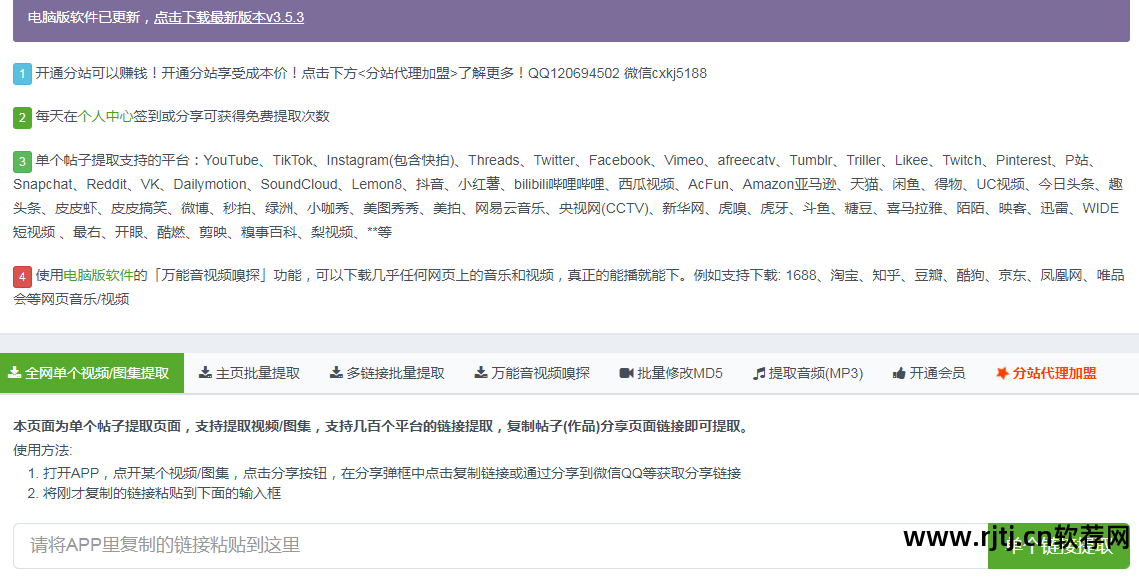Open the 分站代理加盟 tab

1045,373
